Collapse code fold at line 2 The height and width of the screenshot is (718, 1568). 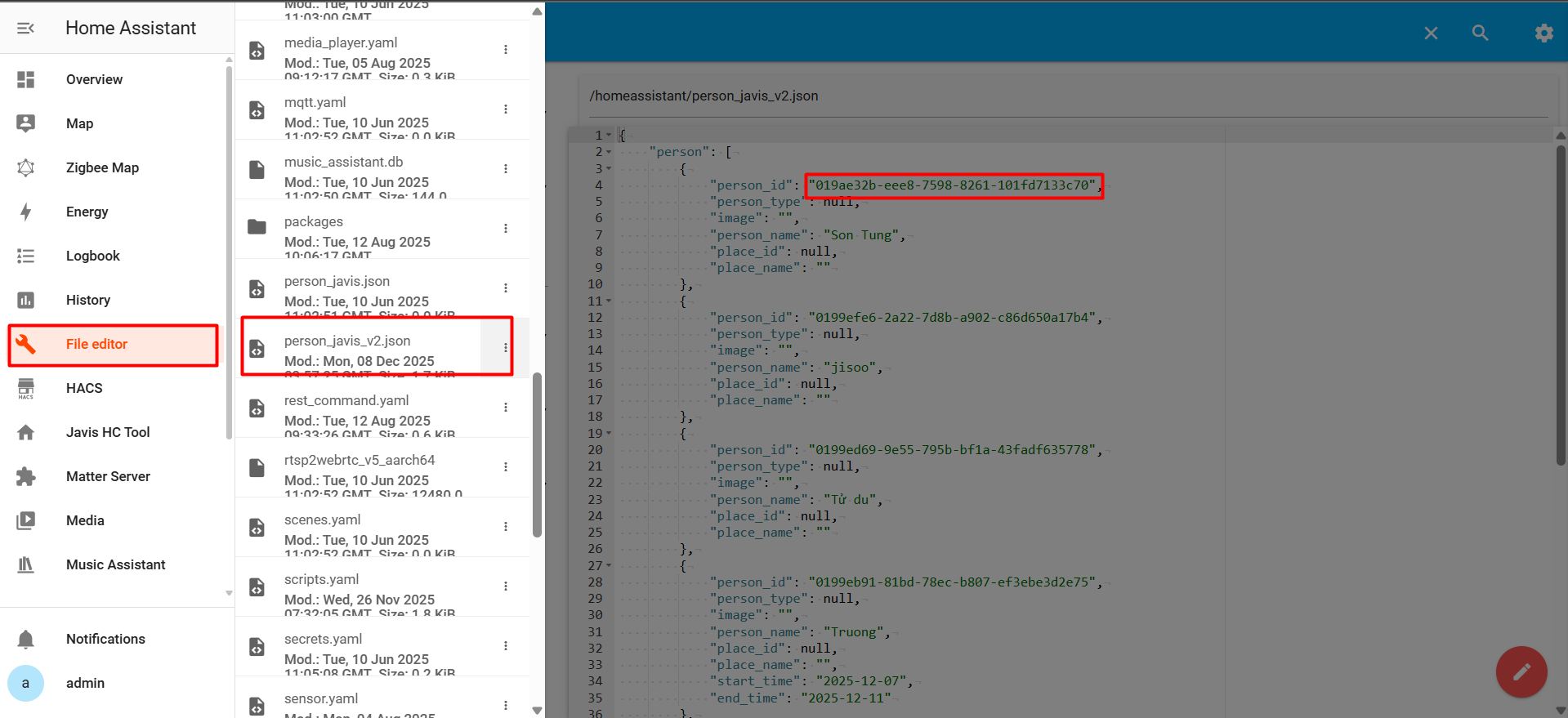click(609, 152)
